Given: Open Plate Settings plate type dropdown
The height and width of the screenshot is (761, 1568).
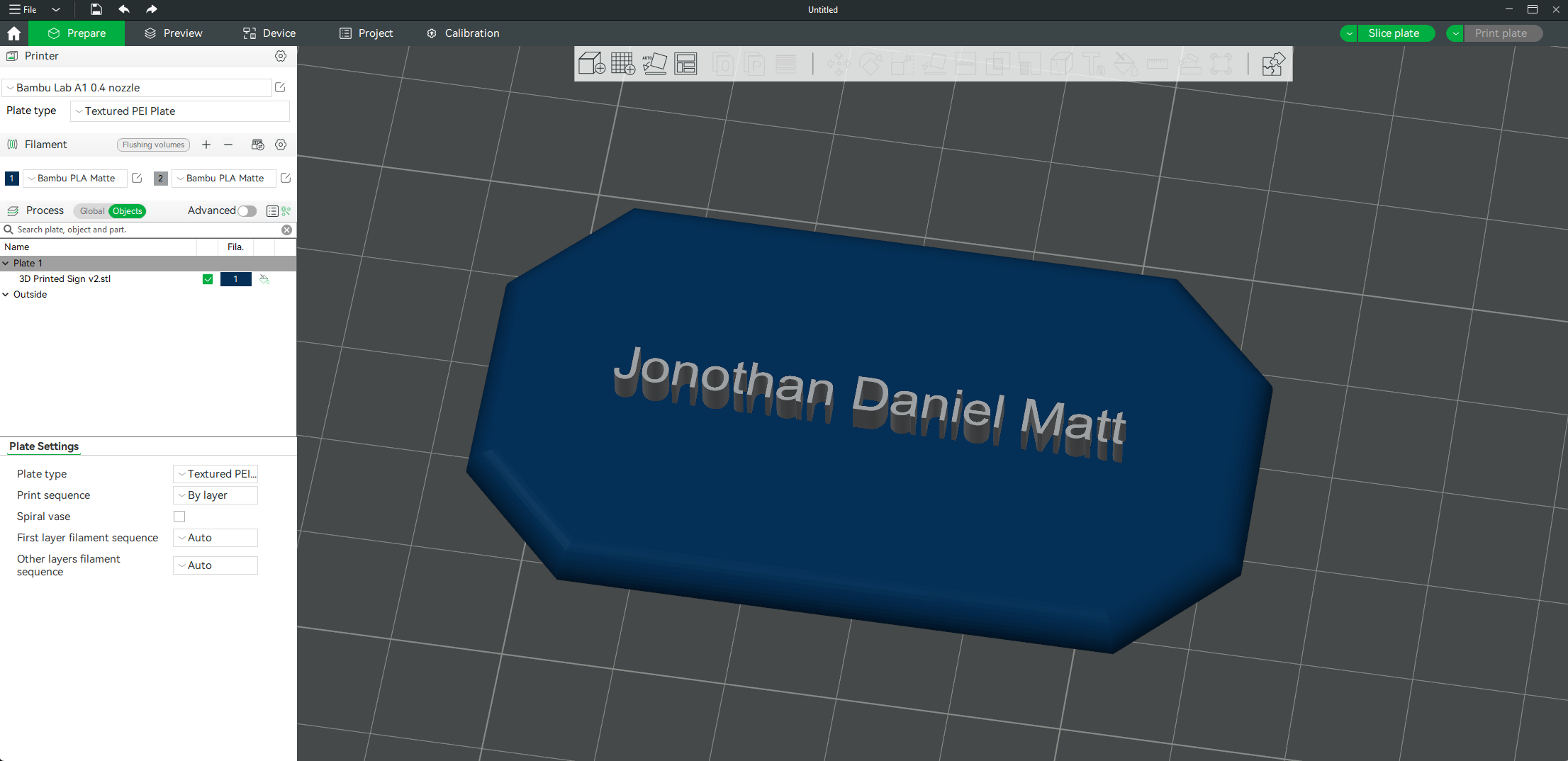Looking at the screenshot, I should point(215,474).
